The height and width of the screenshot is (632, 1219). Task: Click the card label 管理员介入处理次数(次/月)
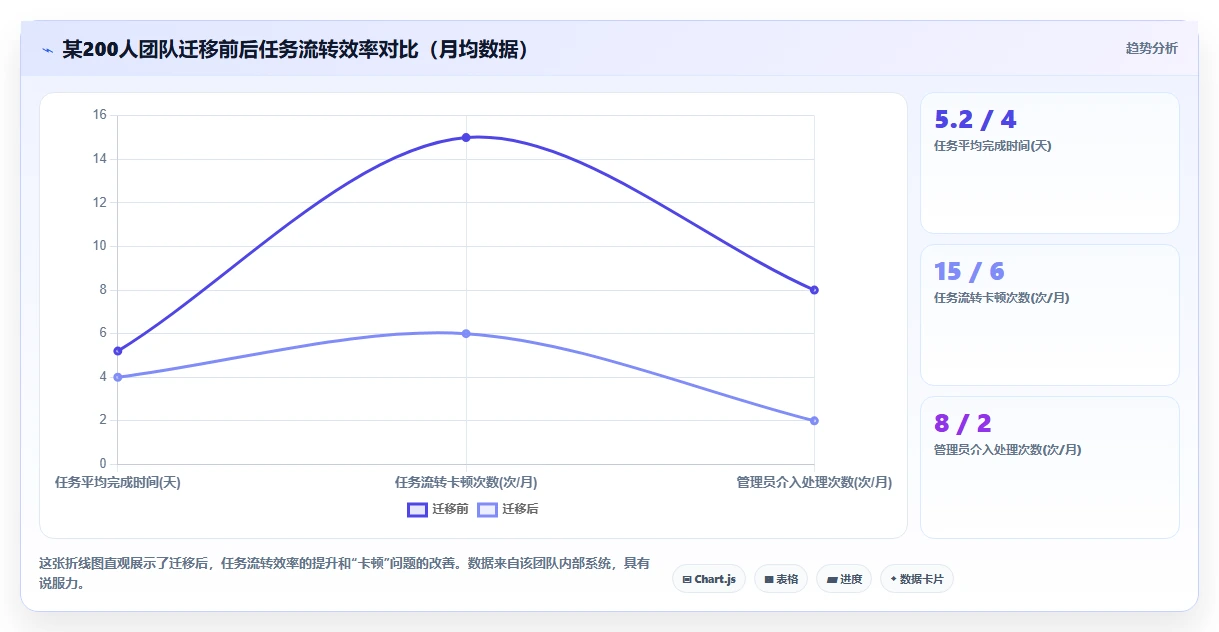[x=1007, y=450]
